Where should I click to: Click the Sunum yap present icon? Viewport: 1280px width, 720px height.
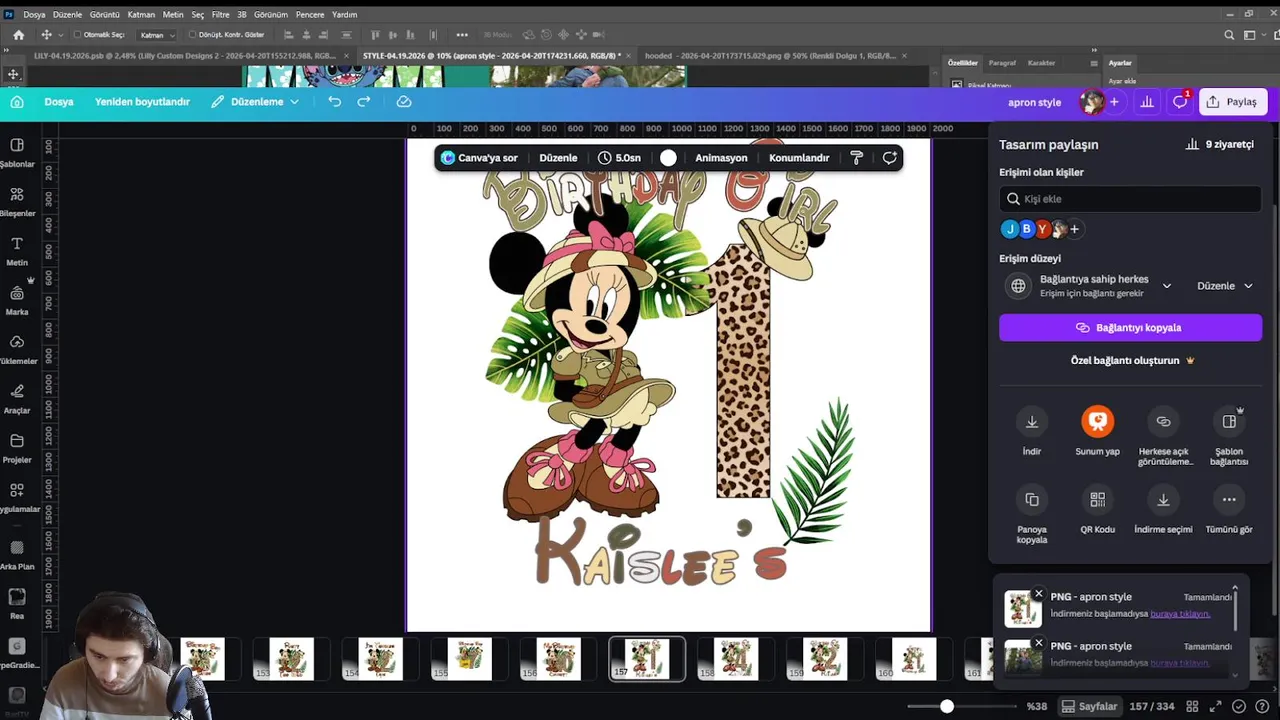point(1097,422)
